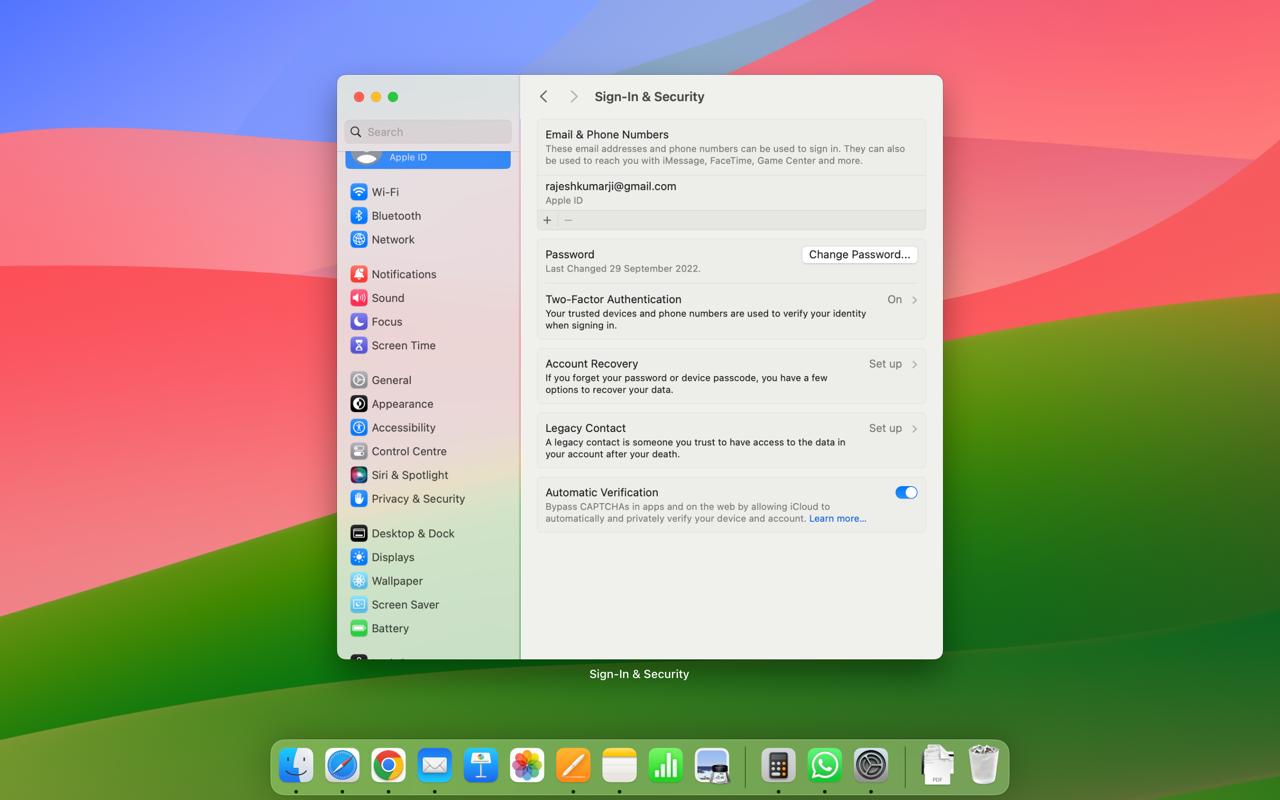Expand Two-Factor Authentication details chevron
This screenshot has height=800, width=1280.
[914, 300]
